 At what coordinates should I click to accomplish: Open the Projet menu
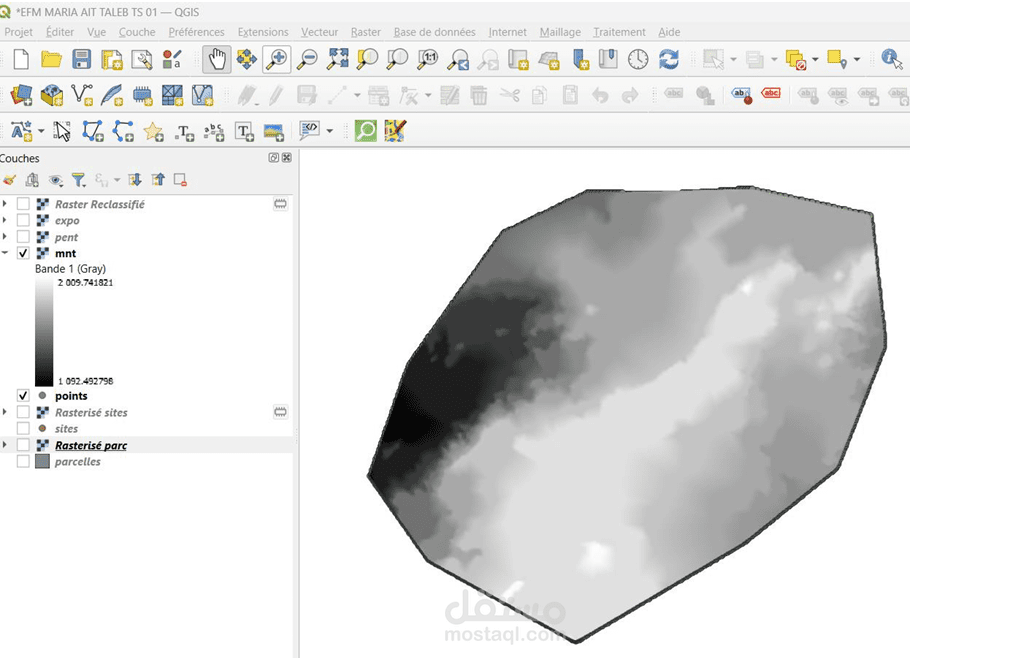point(18,32)
